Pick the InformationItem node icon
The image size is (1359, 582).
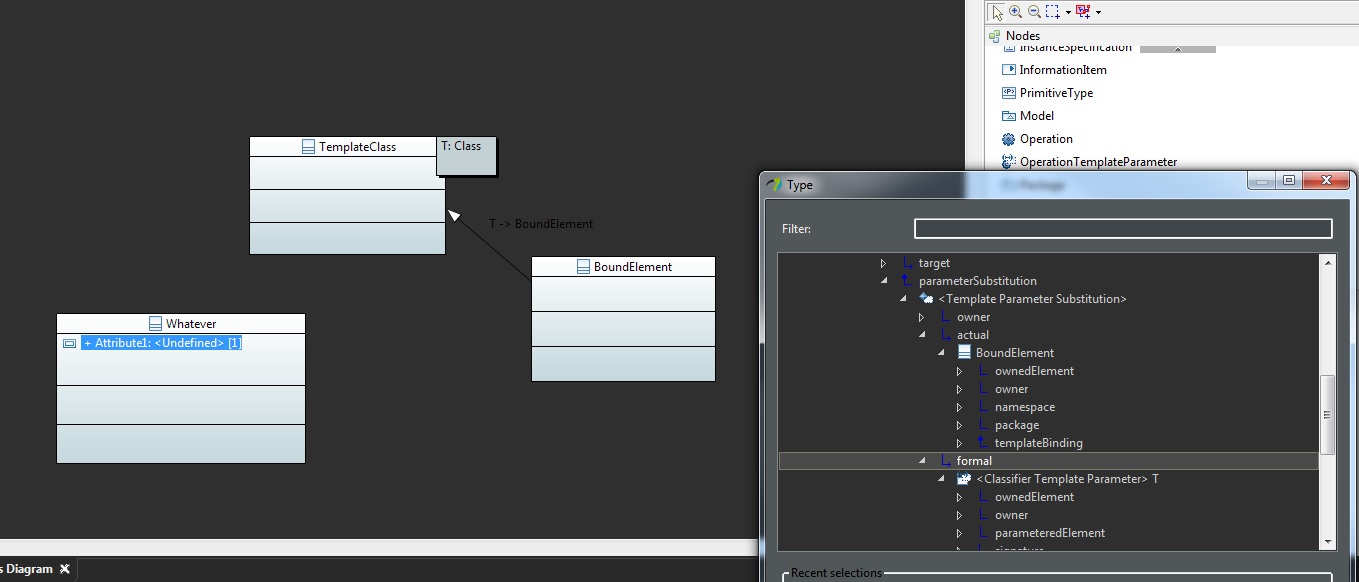(x=1009, y=70)
